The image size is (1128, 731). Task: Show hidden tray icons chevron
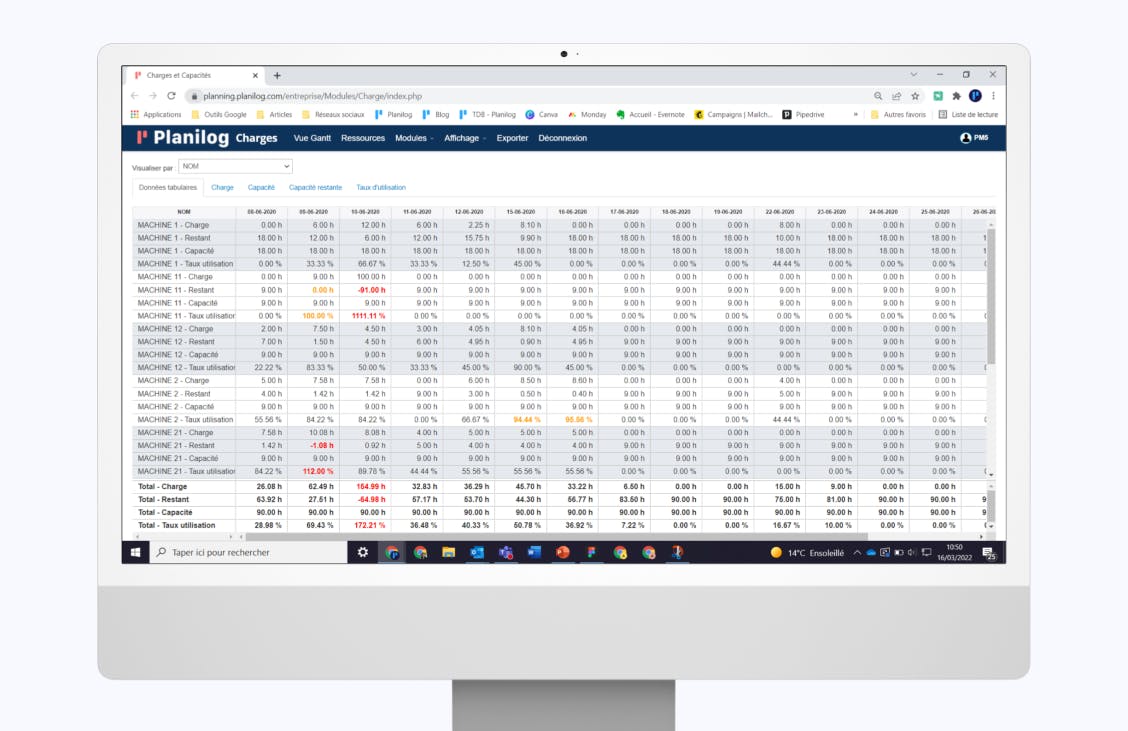857,553
